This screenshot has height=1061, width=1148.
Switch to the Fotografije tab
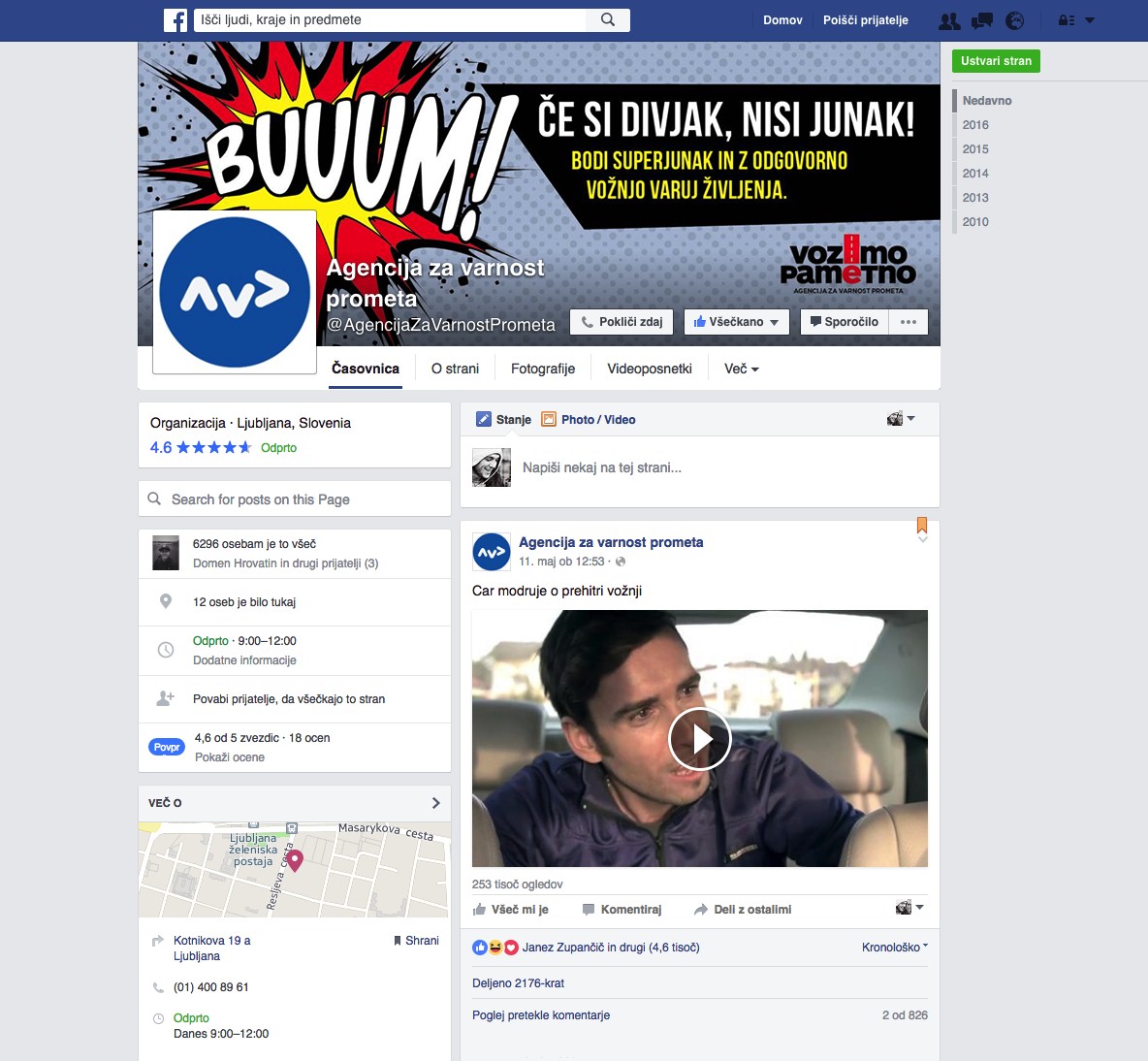point(543,369)
